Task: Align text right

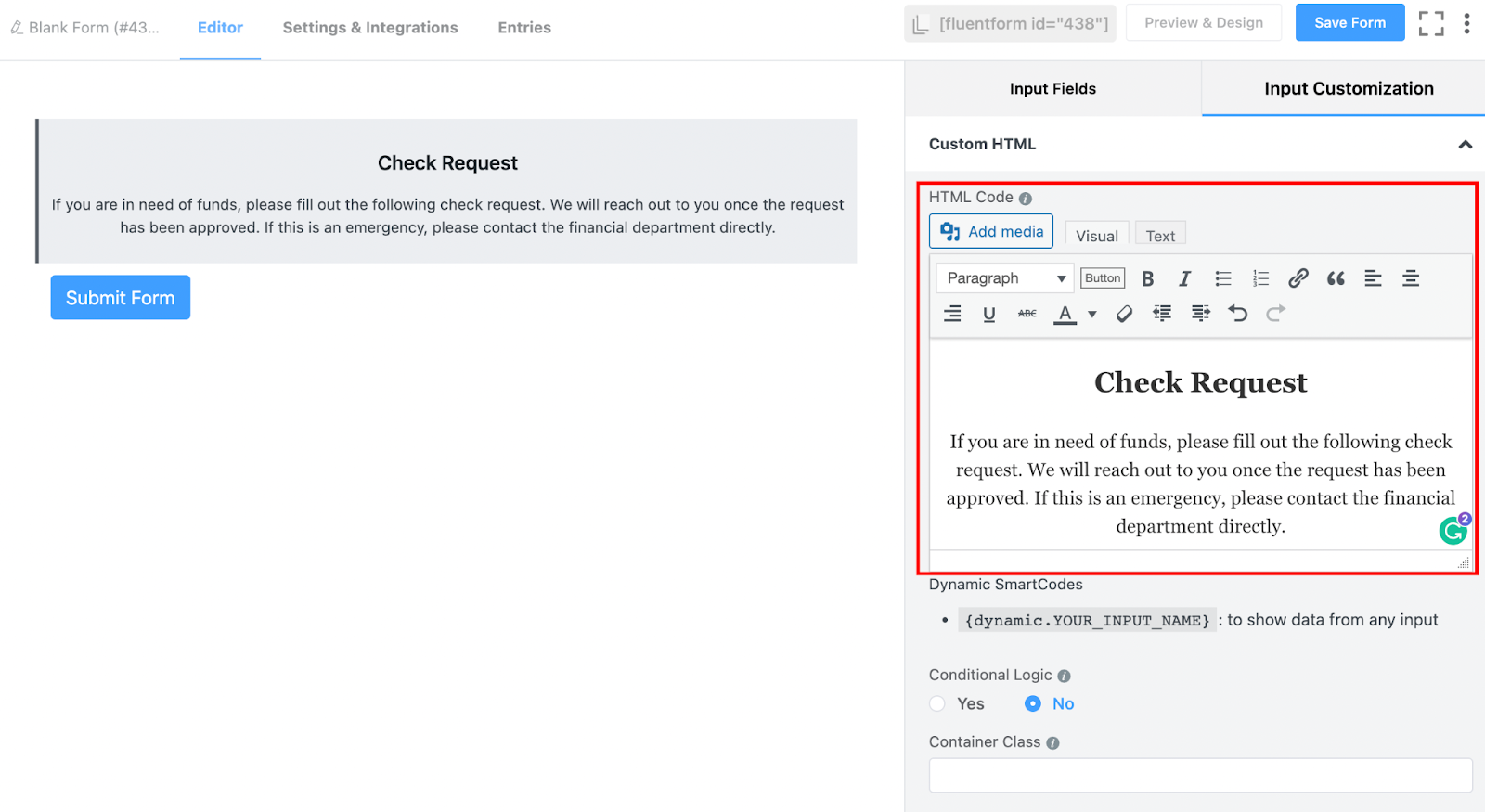Action: [952, 314]
